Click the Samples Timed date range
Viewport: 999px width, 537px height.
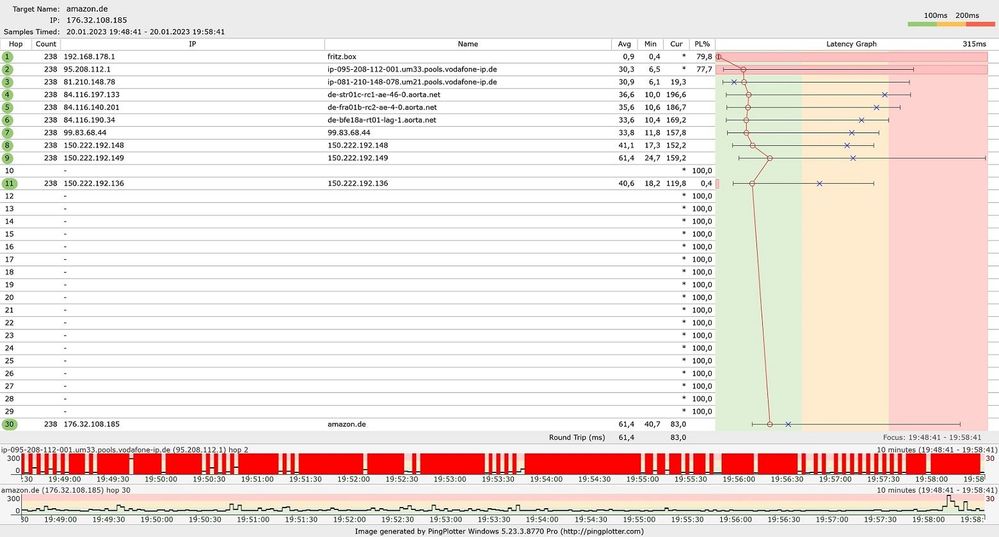pos(145,32)
